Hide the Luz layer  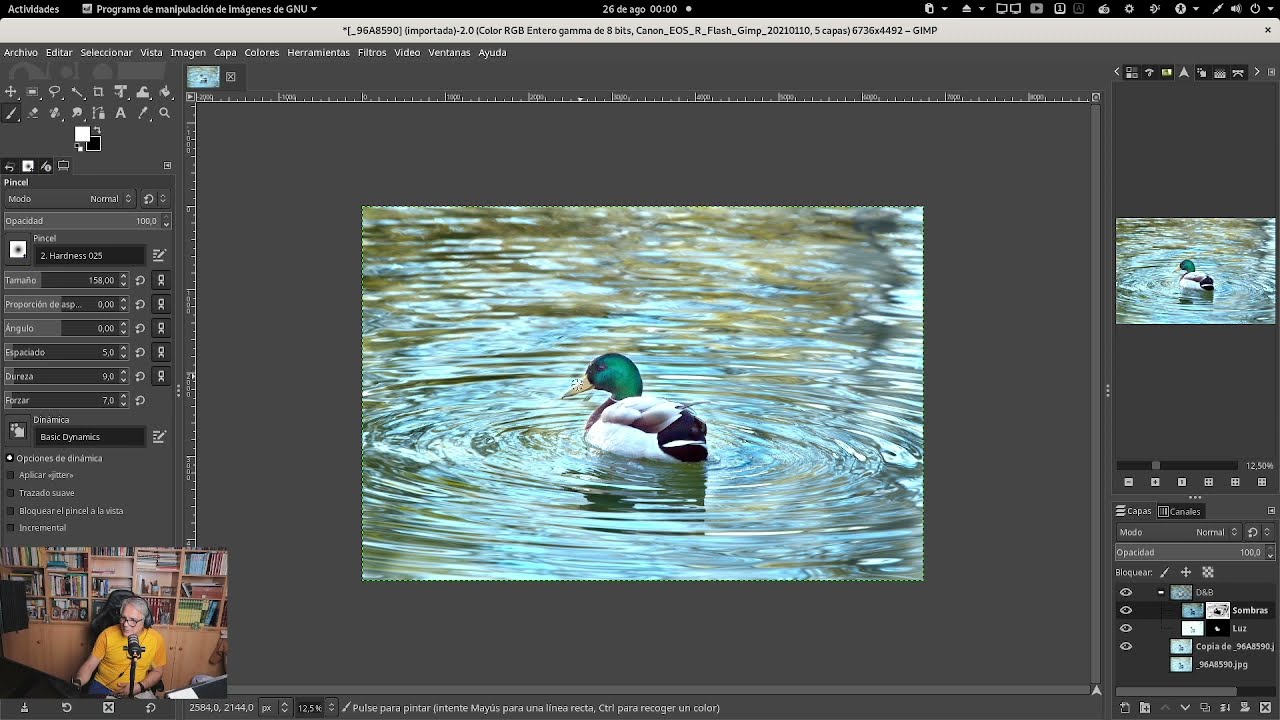1126,628
